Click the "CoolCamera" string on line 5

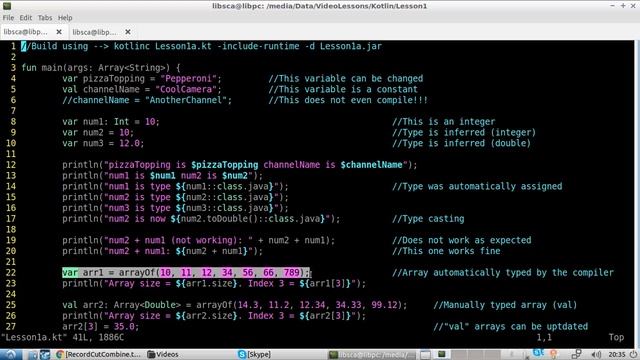pos(186,89)
